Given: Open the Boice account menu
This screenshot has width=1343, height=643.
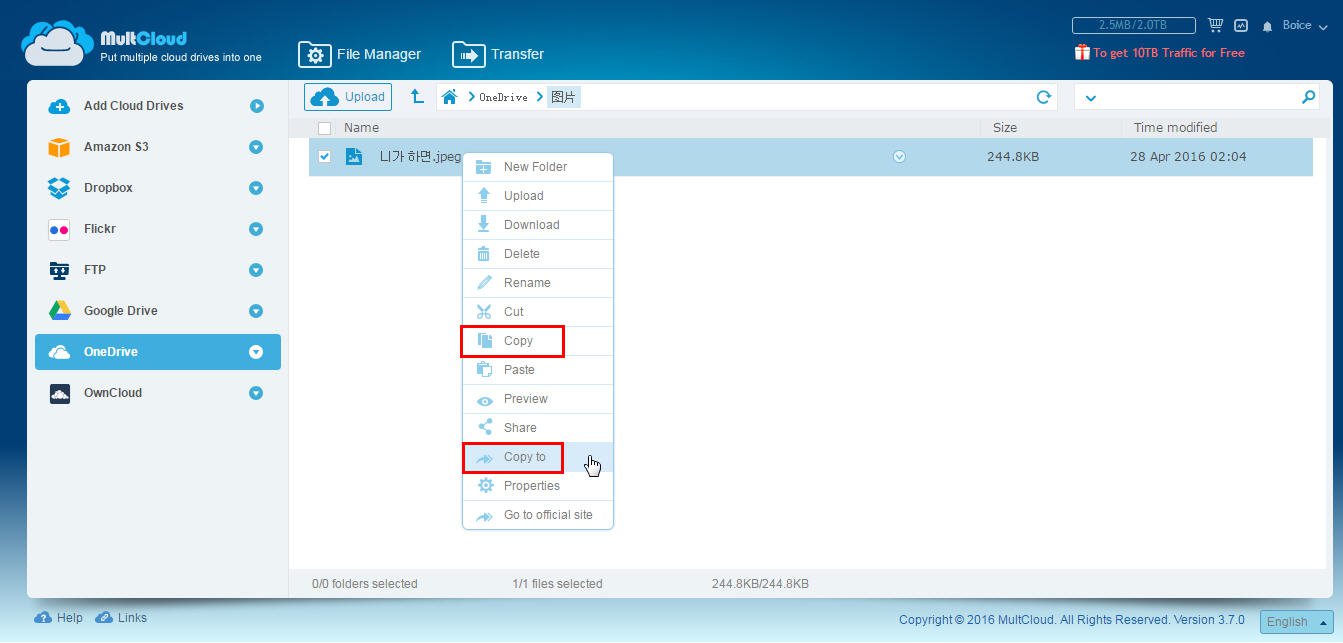Looking at the screenshot, I should click(x=1305, y=26).
